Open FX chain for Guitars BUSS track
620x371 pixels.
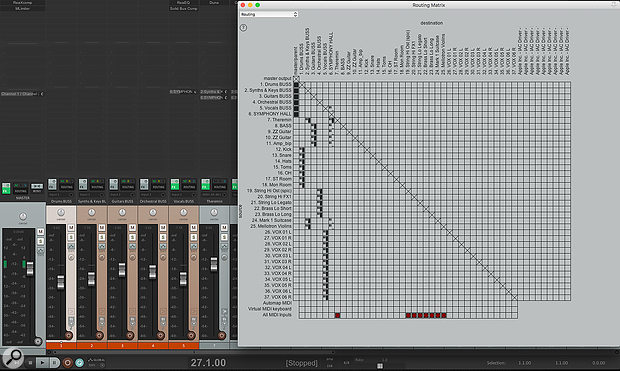click(113, 184)
